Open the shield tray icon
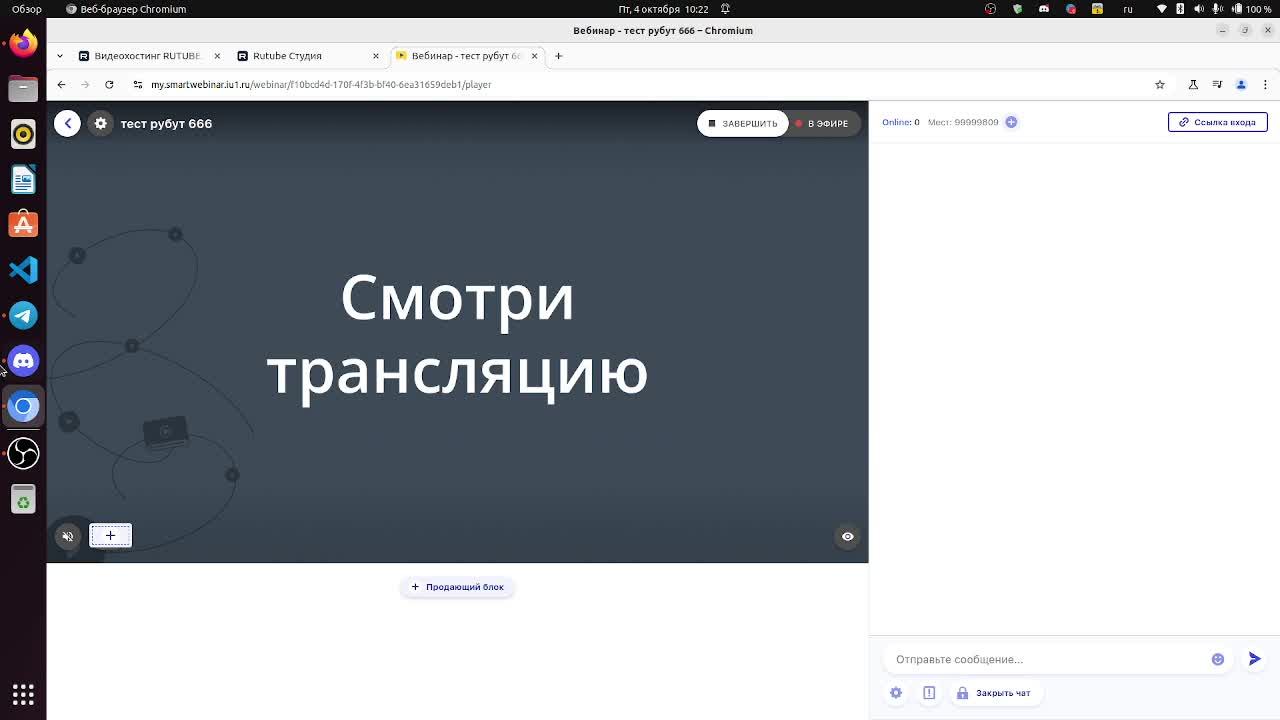 (1018, 9)
